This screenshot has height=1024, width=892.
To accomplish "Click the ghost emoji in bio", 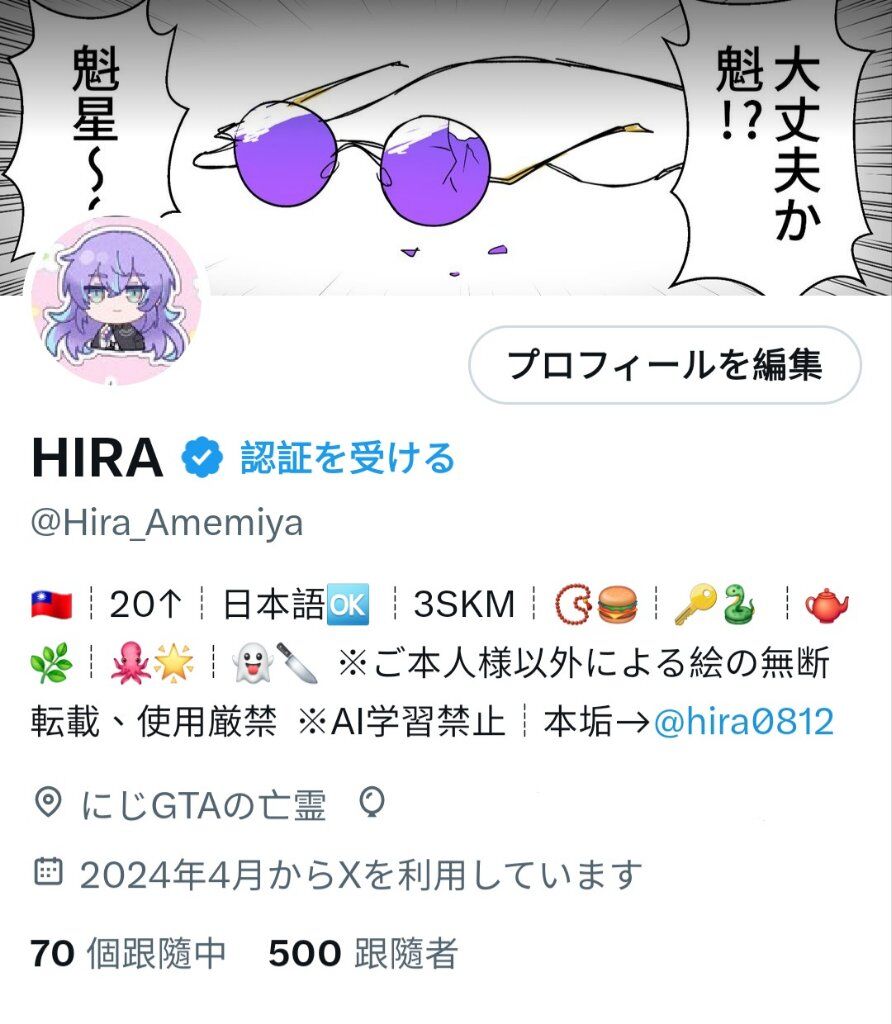I will [x=253, y=663].
